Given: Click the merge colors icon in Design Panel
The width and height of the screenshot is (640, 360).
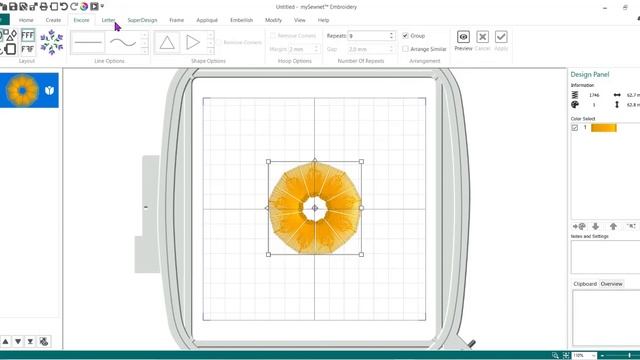Looking at the screenshot, I should 631,227.
